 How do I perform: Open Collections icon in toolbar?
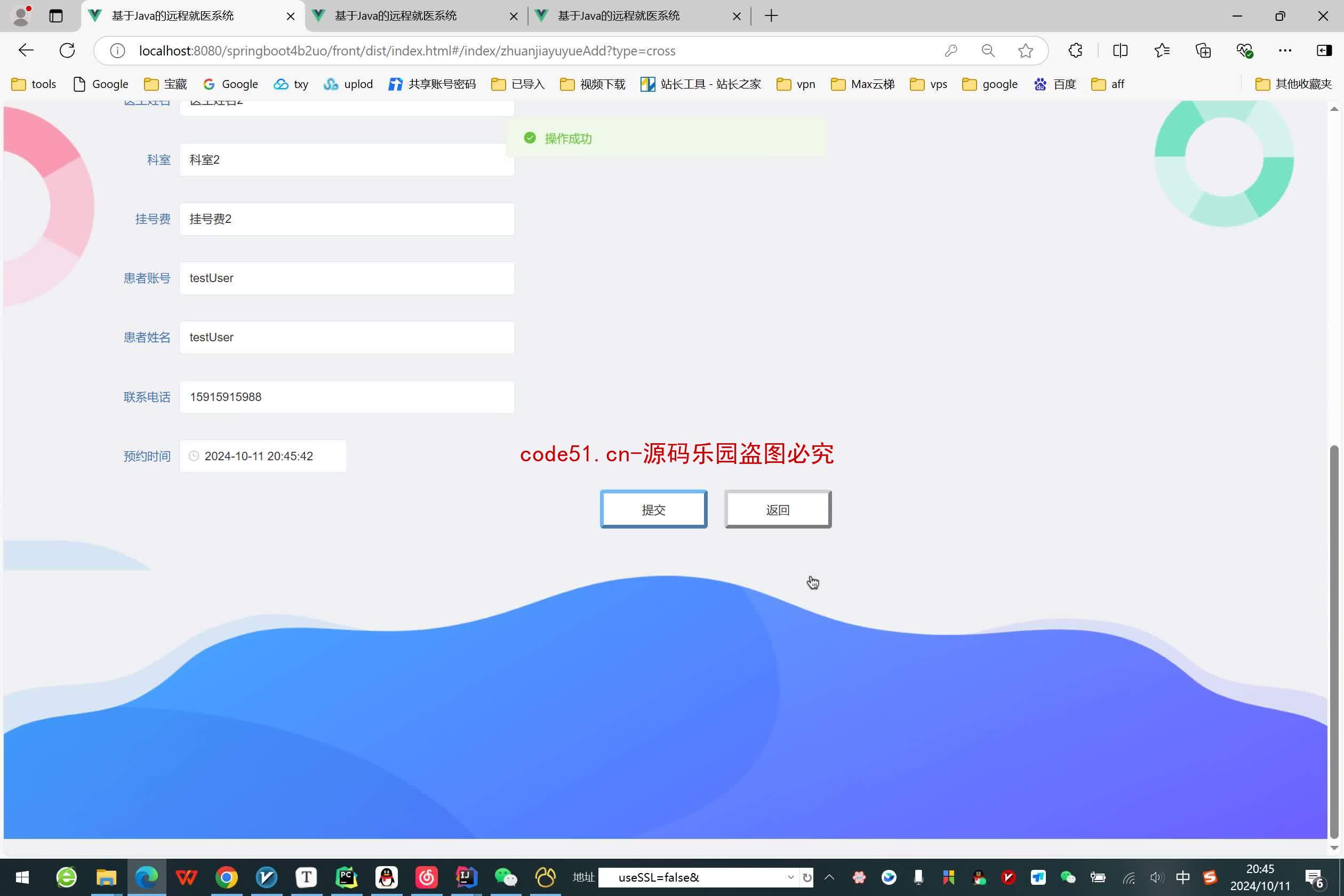[1203, 50]
